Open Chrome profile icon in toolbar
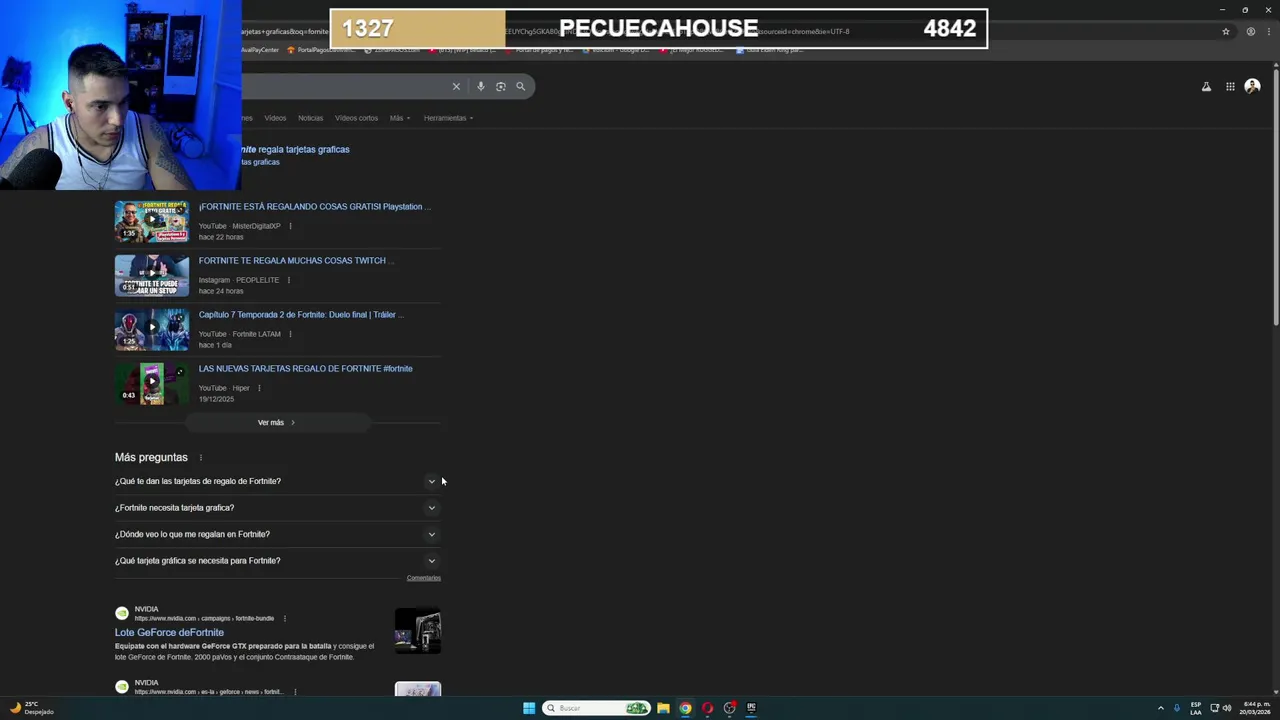Viewport: 1280px width, 720px height. (1250, 31)
